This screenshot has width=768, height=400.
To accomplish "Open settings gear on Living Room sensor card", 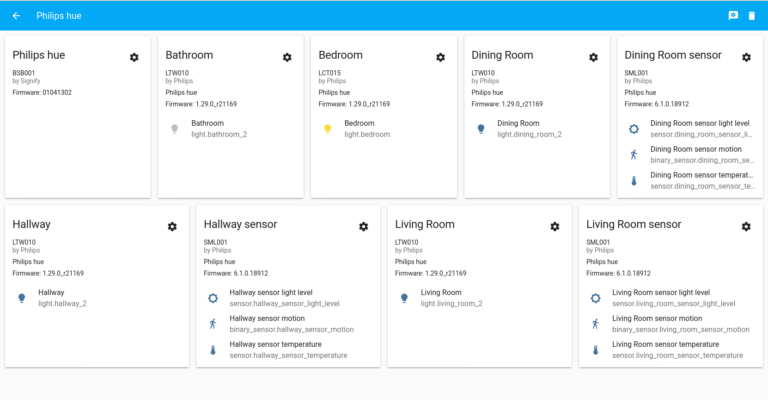I will (x=746, y=227).
